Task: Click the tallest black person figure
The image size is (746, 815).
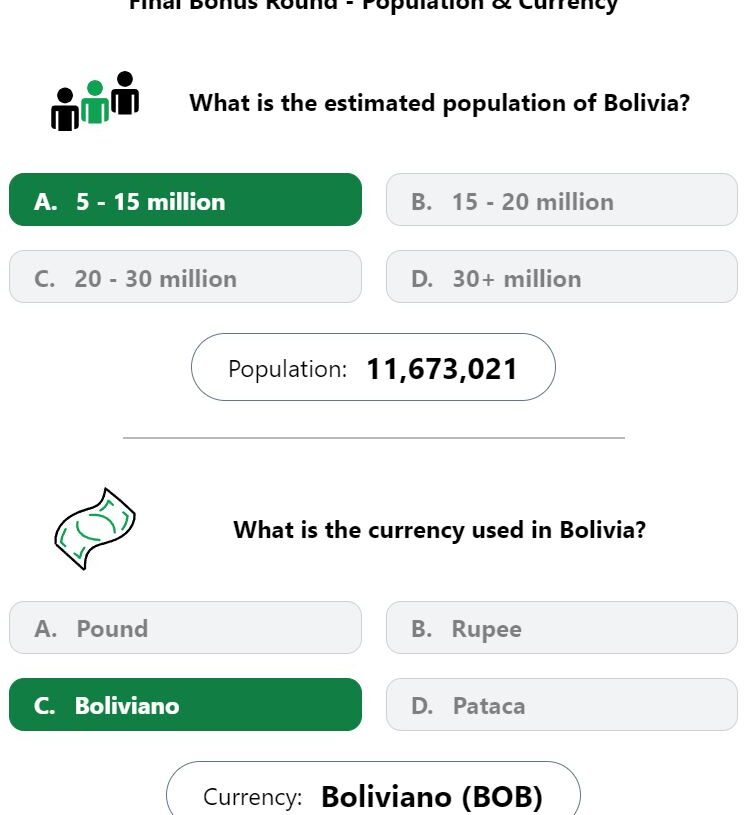Action: pos(125,93)
